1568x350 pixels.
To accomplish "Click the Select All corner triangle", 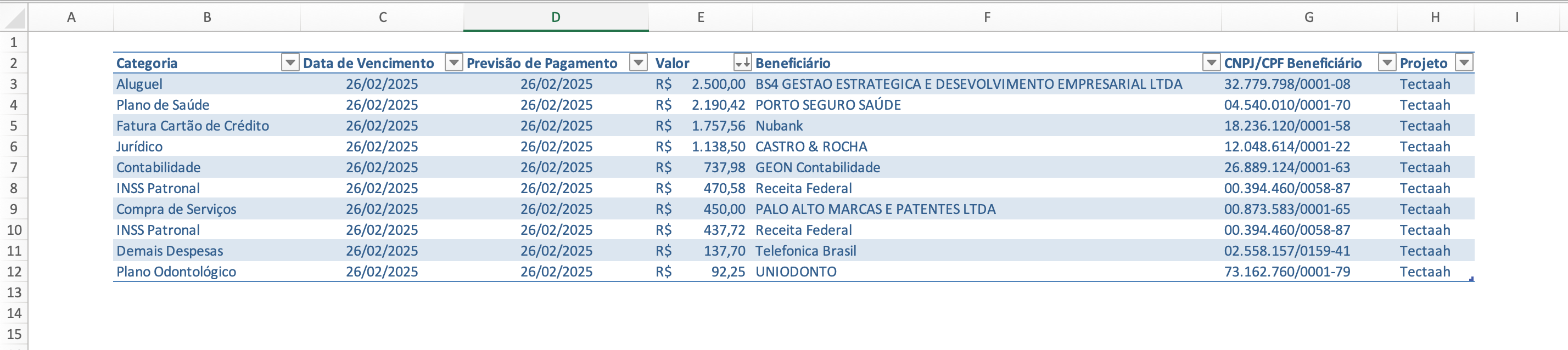I will tap(15, 18).
